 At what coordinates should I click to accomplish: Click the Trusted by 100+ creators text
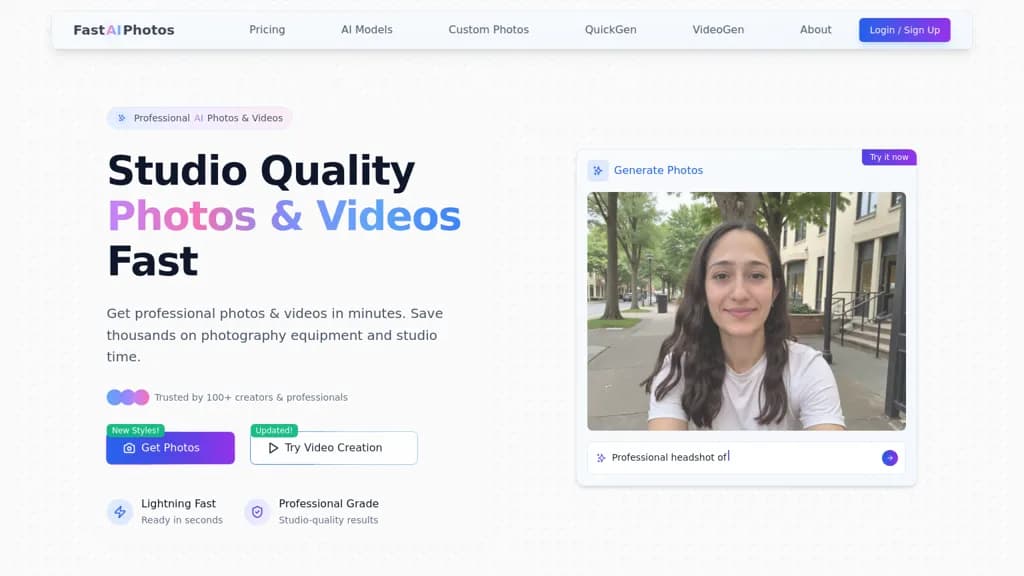(251, 397)
